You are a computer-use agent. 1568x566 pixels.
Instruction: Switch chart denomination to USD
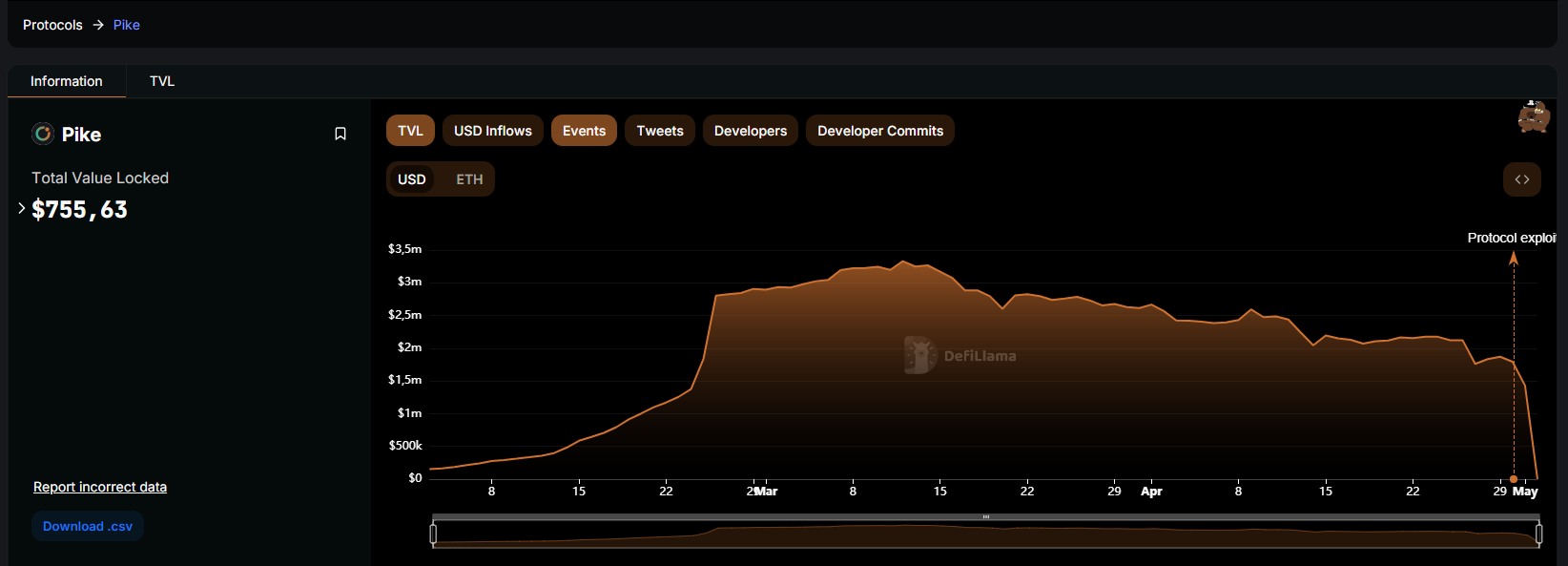[412, 179]
